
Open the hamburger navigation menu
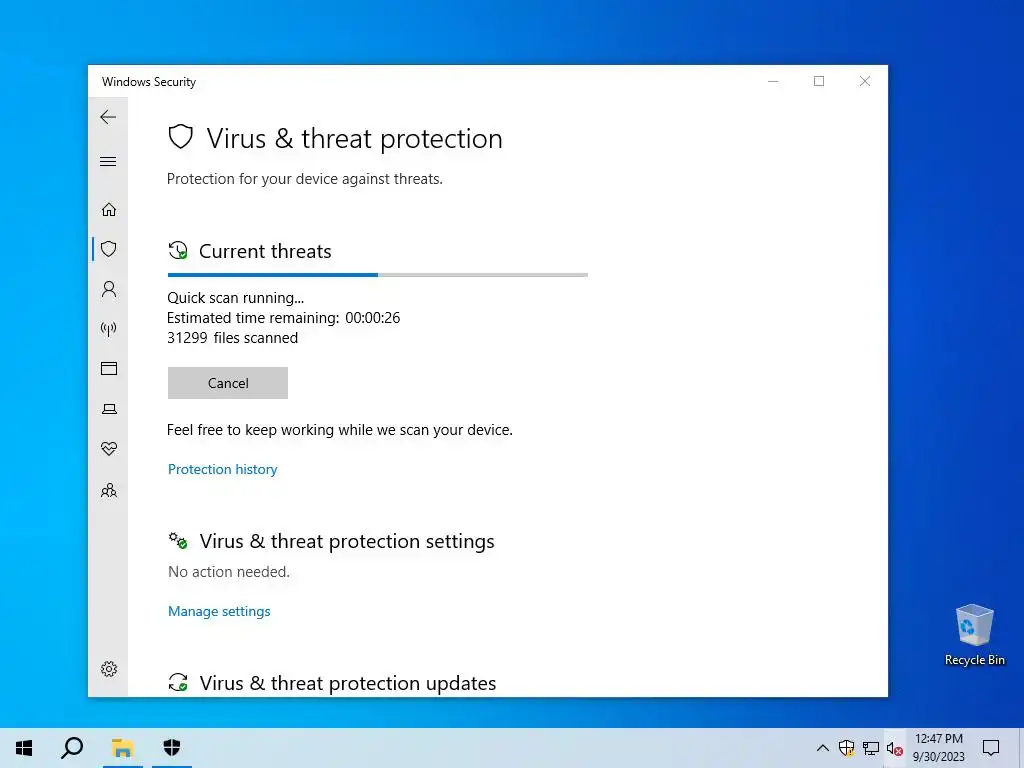pyautogui.click(x=108, y=161)
